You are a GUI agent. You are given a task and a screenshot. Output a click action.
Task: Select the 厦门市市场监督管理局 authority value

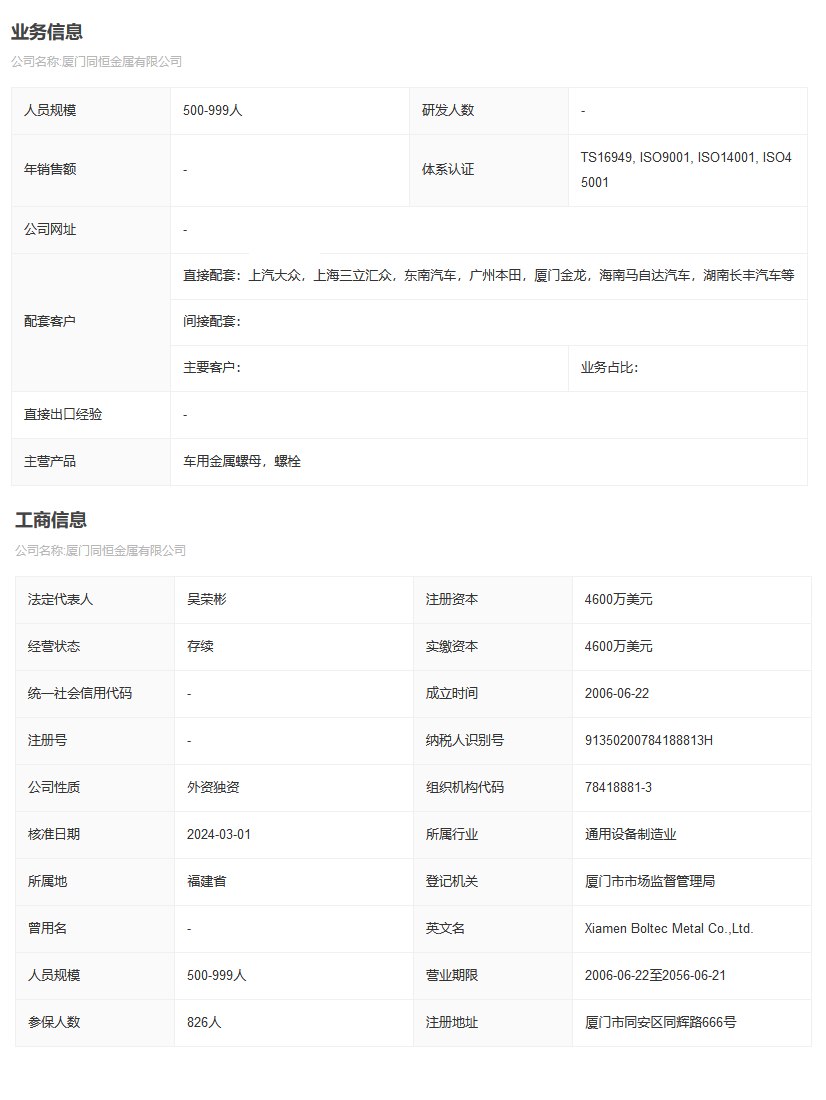pos(650,882)
